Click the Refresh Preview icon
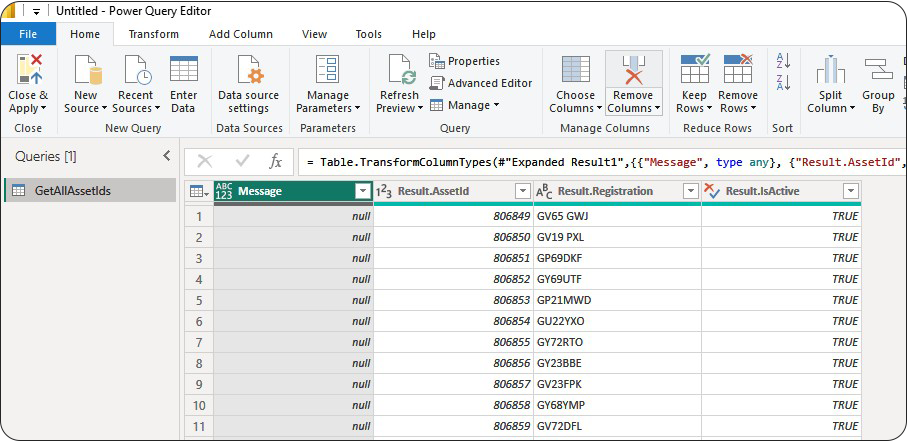This screenshot has width=908, height=442. click(400, 70)
